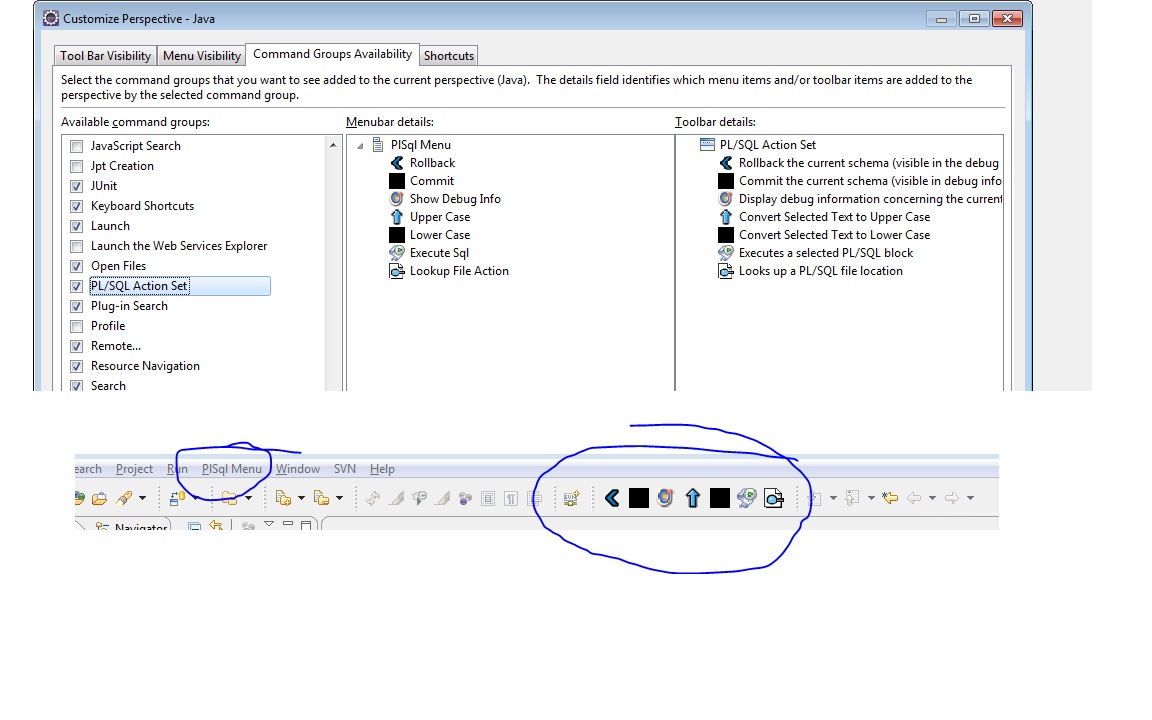The image size is (1152, 720).
Task: Click Rollback icon in Menubar details
Action: pyautogui.click(x=397, y=163)
